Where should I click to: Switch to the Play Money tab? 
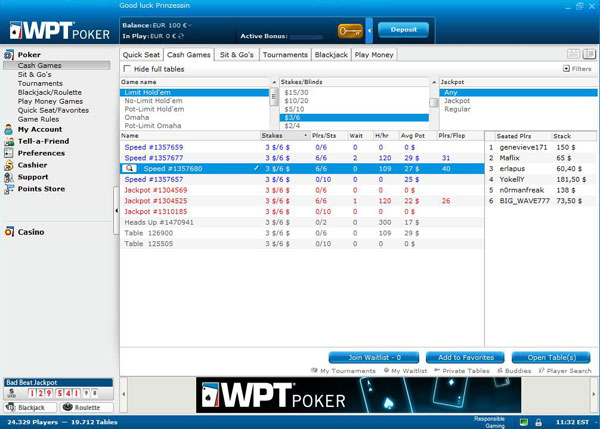(x=374, y=55)
